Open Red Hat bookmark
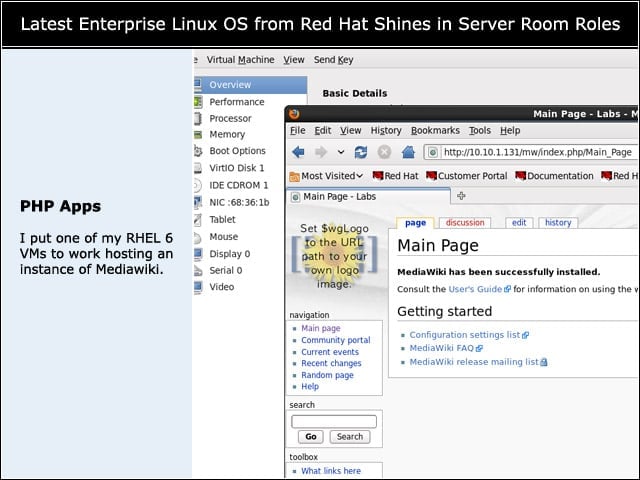The image size is (640, 480). 396,176
